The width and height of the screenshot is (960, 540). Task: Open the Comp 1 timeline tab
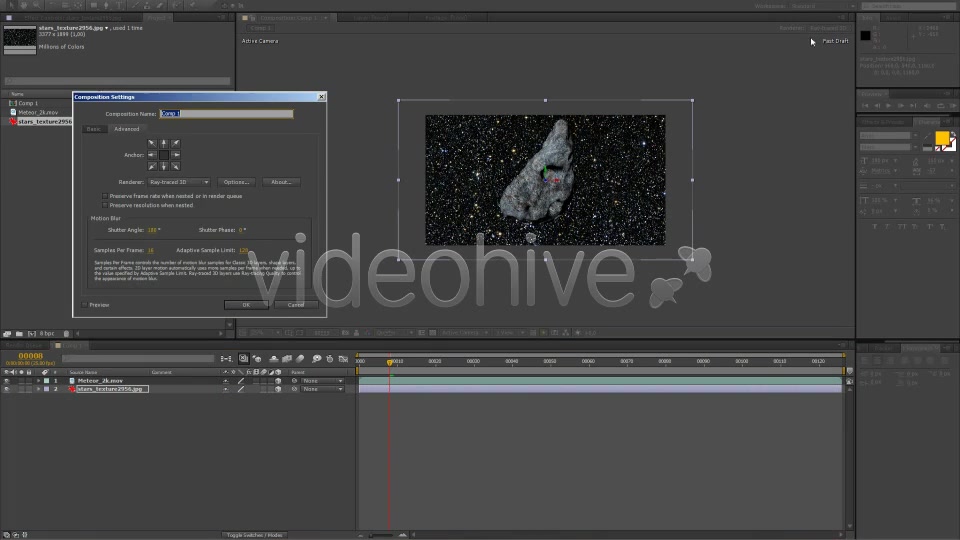(72, 345)
